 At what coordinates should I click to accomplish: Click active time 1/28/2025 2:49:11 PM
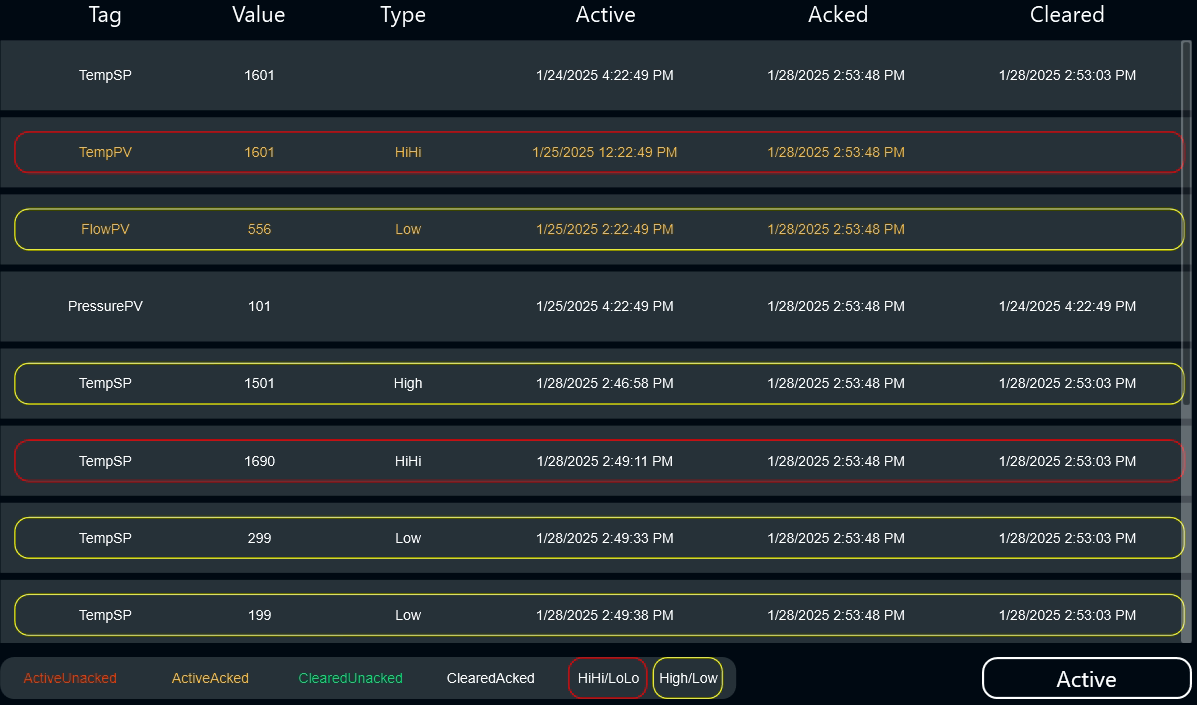tap(605, 462)
